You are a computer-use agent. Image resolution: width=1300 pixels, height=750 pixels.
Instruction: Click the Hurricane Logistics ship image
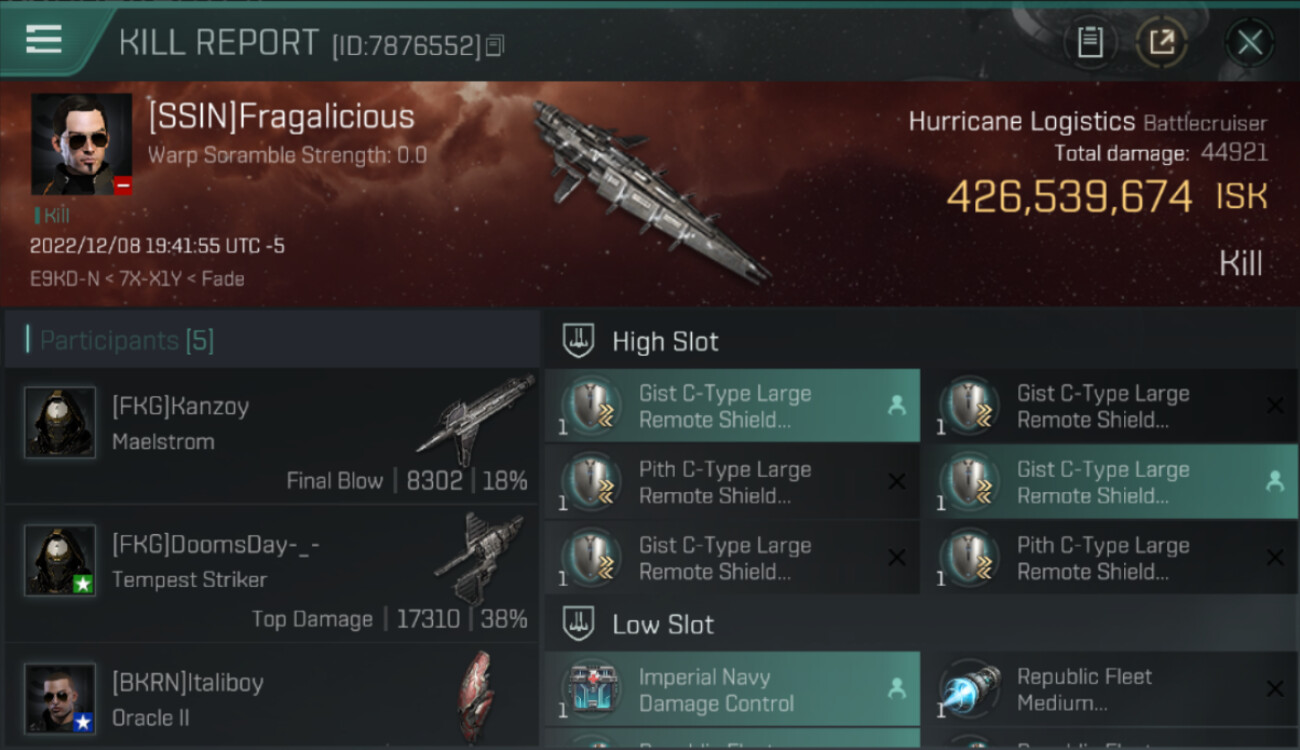pyautogui.click(x=650, y=190)
